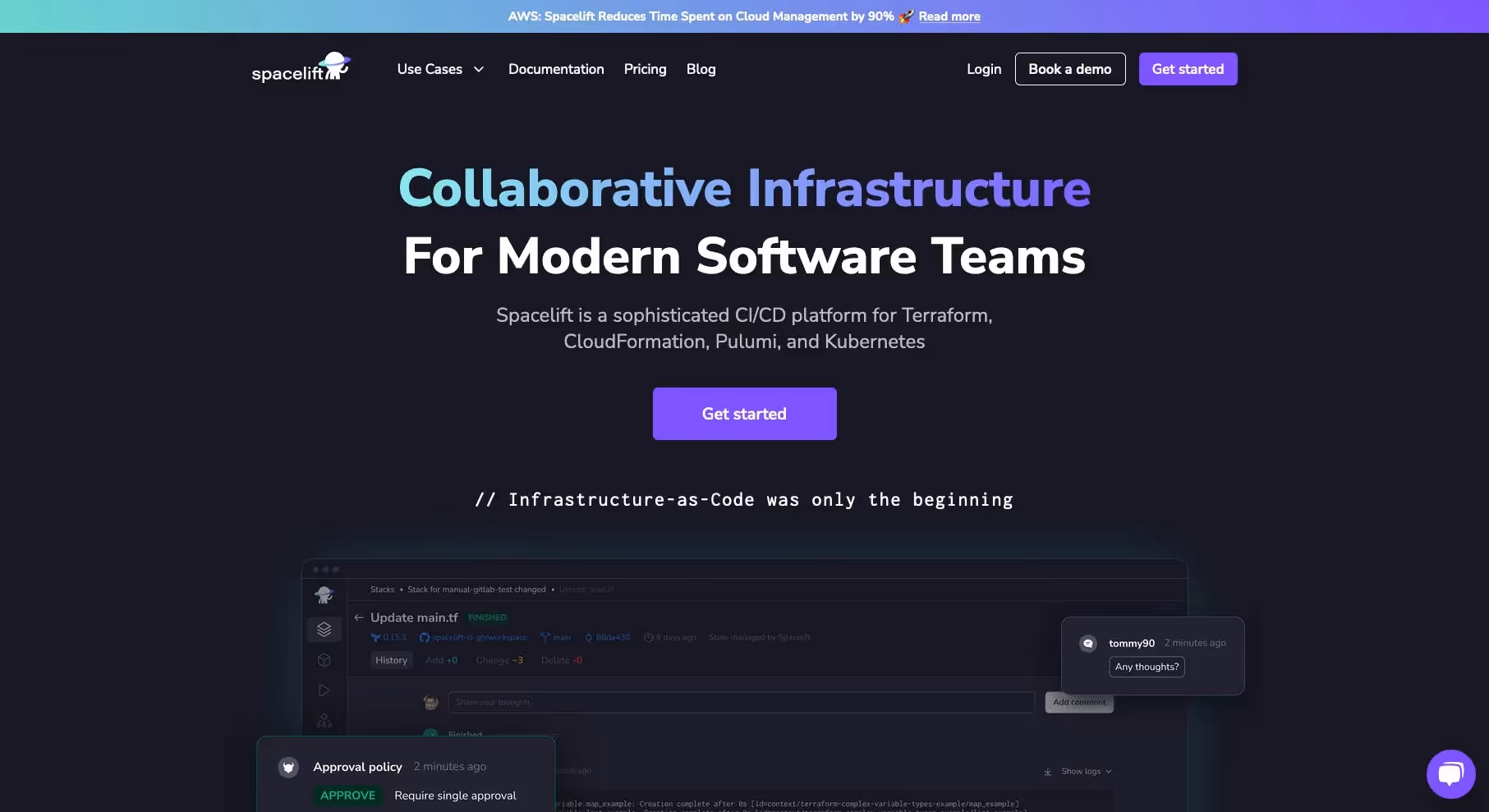Click the commit hash B8da430 icon
1489x812 pixels.
pos(588,637)
